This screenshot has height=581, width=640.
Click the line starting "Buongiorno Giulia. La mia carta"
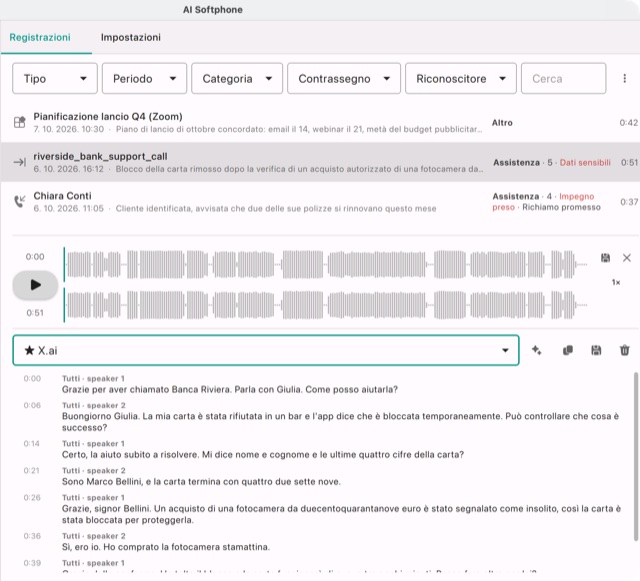tap(340, 422)
